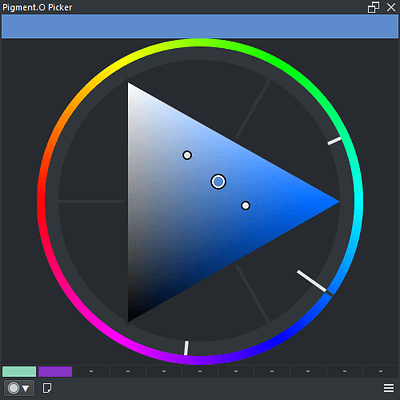Click the note page icon at bottom

tap(47, 388)
